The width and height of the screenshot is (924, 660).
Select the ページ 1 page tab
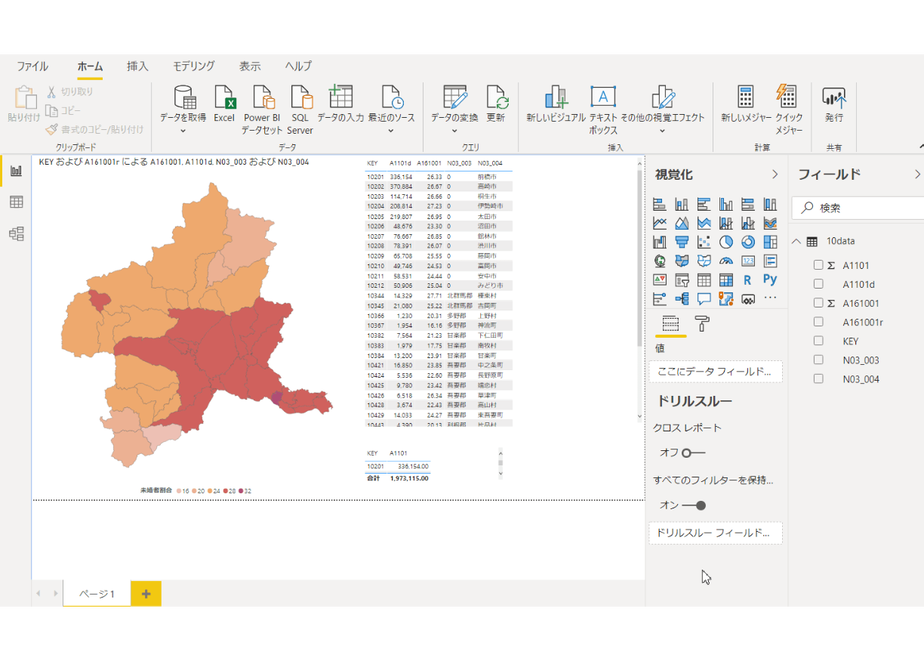coord(97,593)
